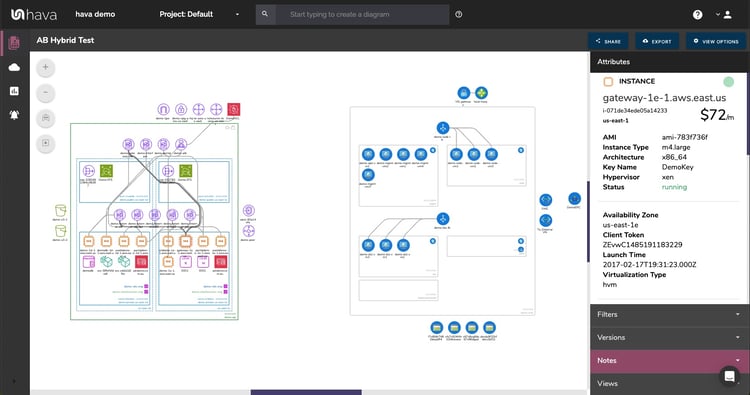The image size is (750, 395).
Task: Click small help circle beside search box
Action: pyautogui.click(x=459, y=14)
